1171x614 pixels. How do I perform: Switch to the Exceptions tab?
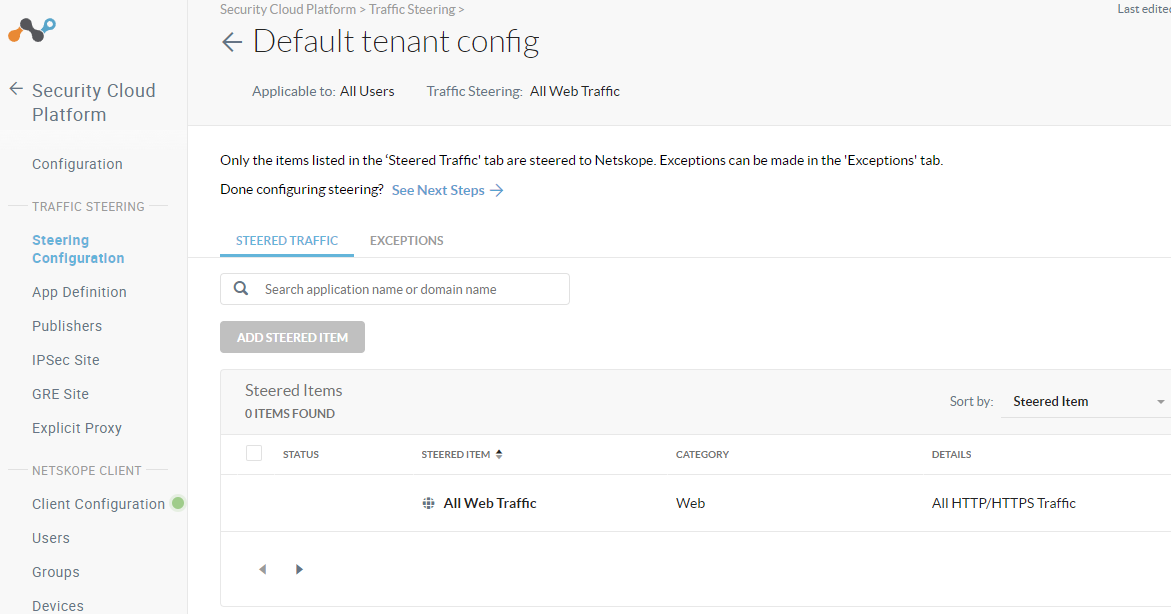coord(406,241)
